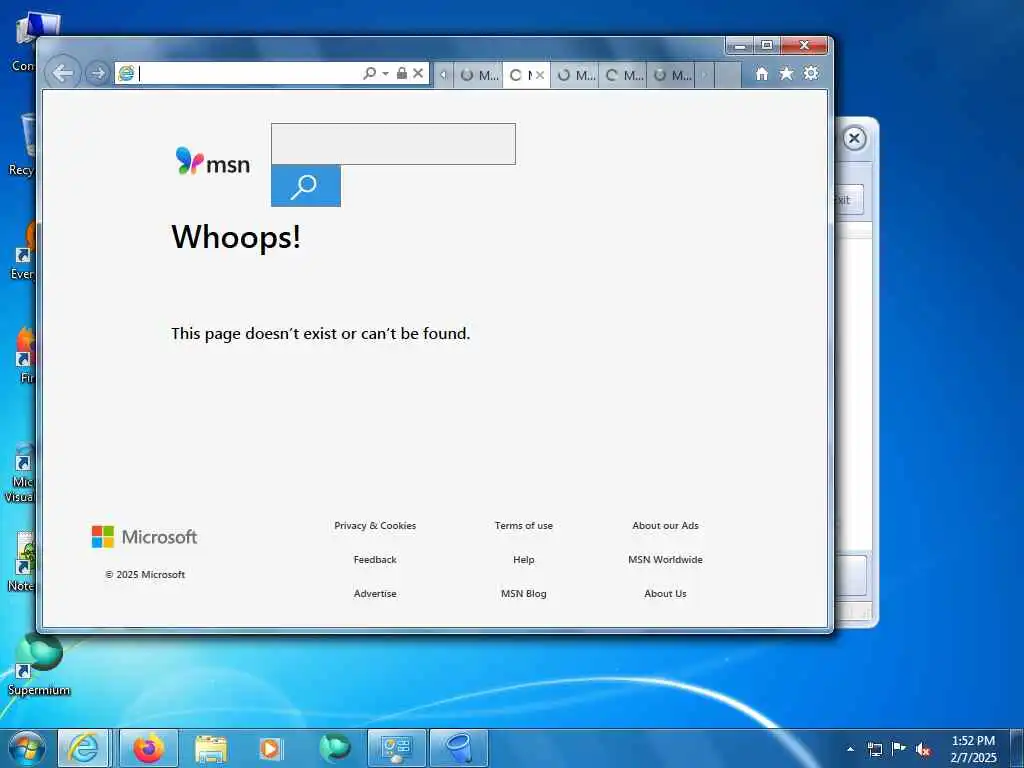This screenshot has height=768, width=1024.
Task: Switch to the third M... tab
Action: (x=575, y=75)
